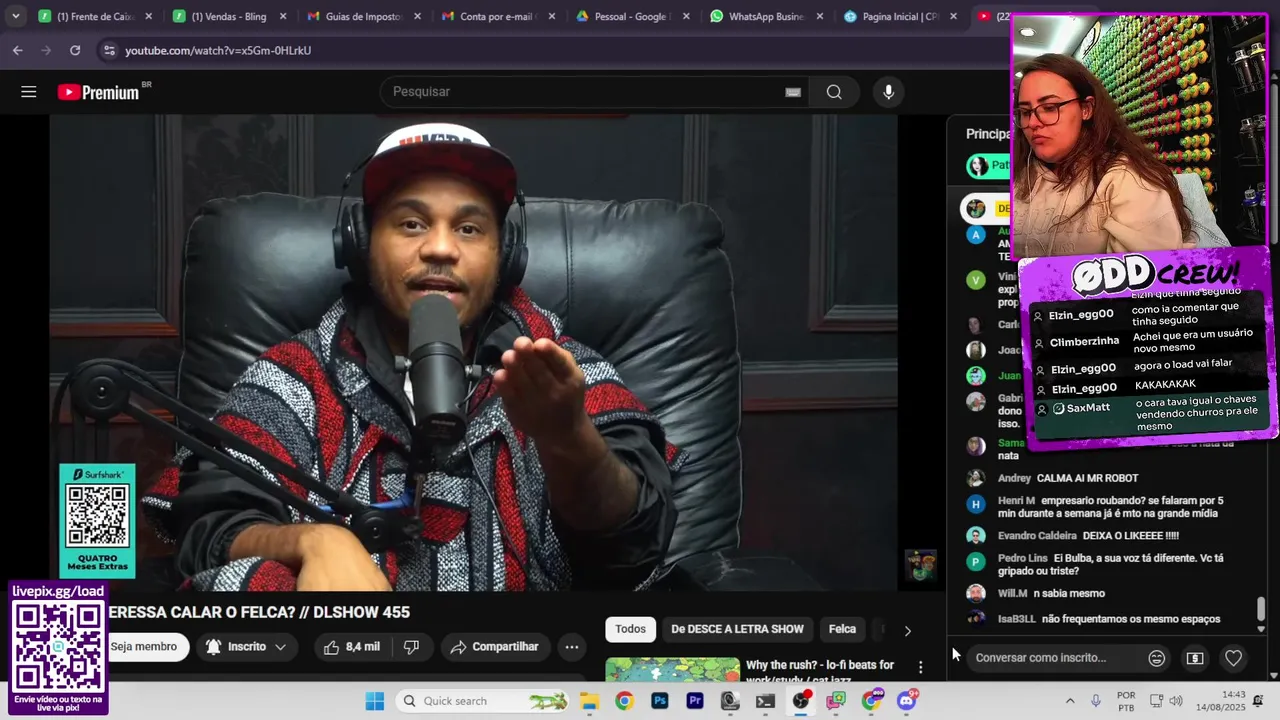Click Will.M's chat message

coord(1068,594)
